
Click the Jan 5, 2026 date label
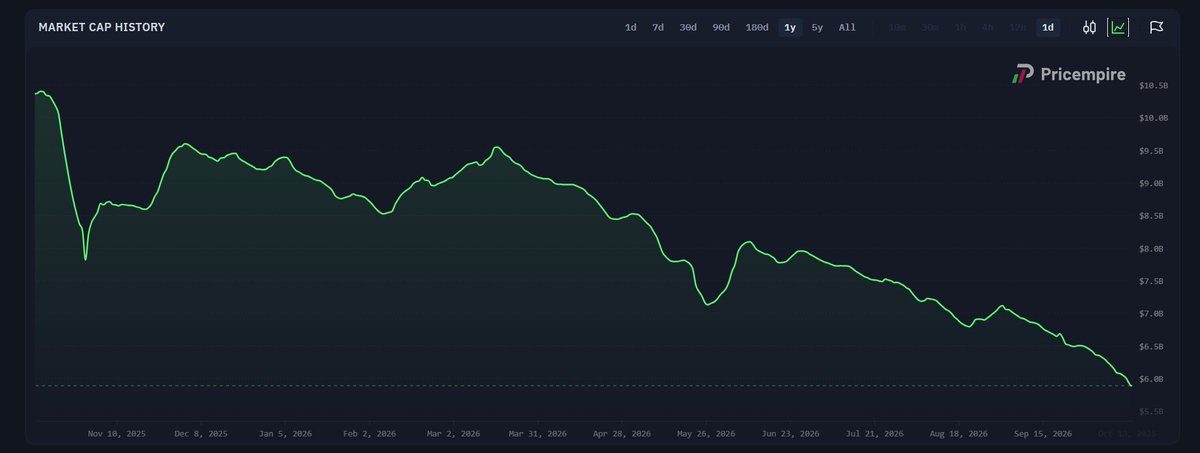286,434
